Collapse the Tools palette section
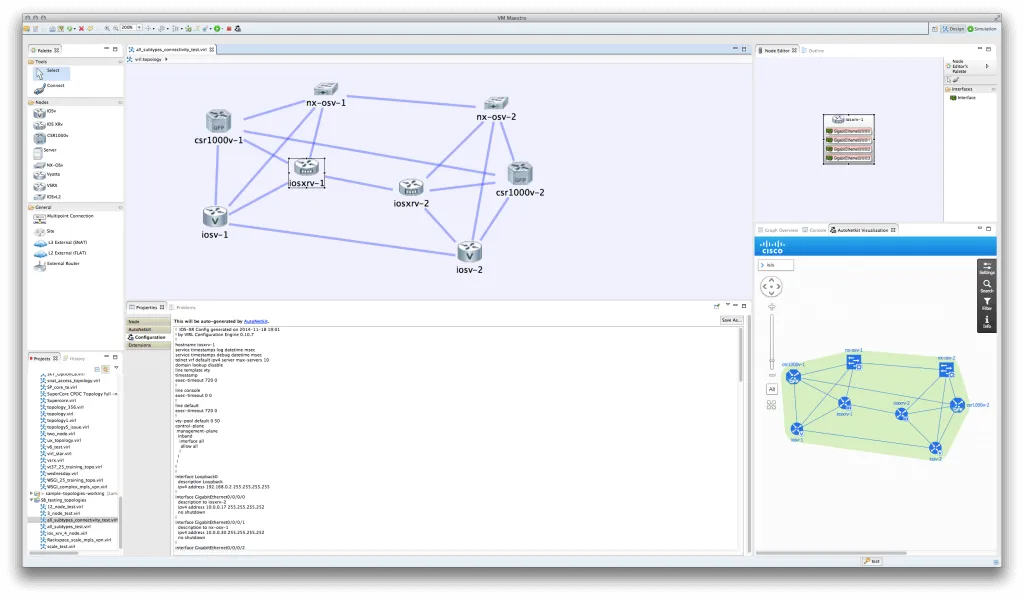Viewport: 1024px width, 598px height. click(x=120, y=62)
